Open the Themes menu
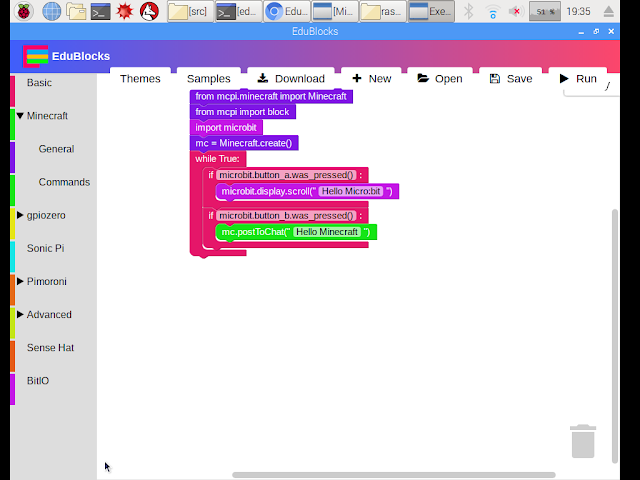Image resolution: width=640 pixels, height=480 pixels. tap(140, 78)
